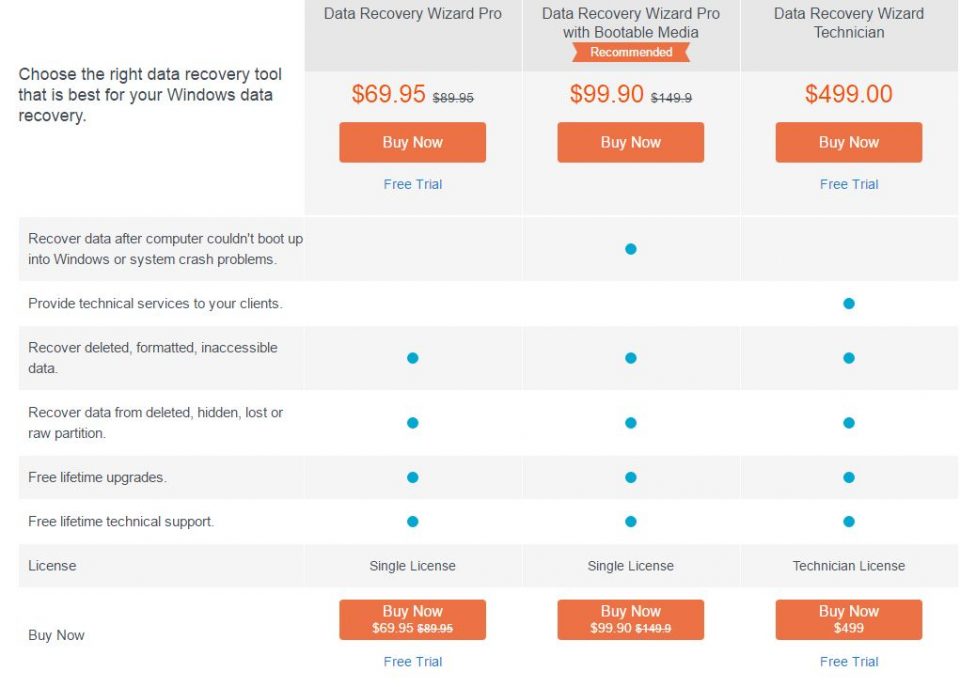The image size is (960, 687).
Task: Click the orange Recommended ribbon badge
Action: [630, 51]
